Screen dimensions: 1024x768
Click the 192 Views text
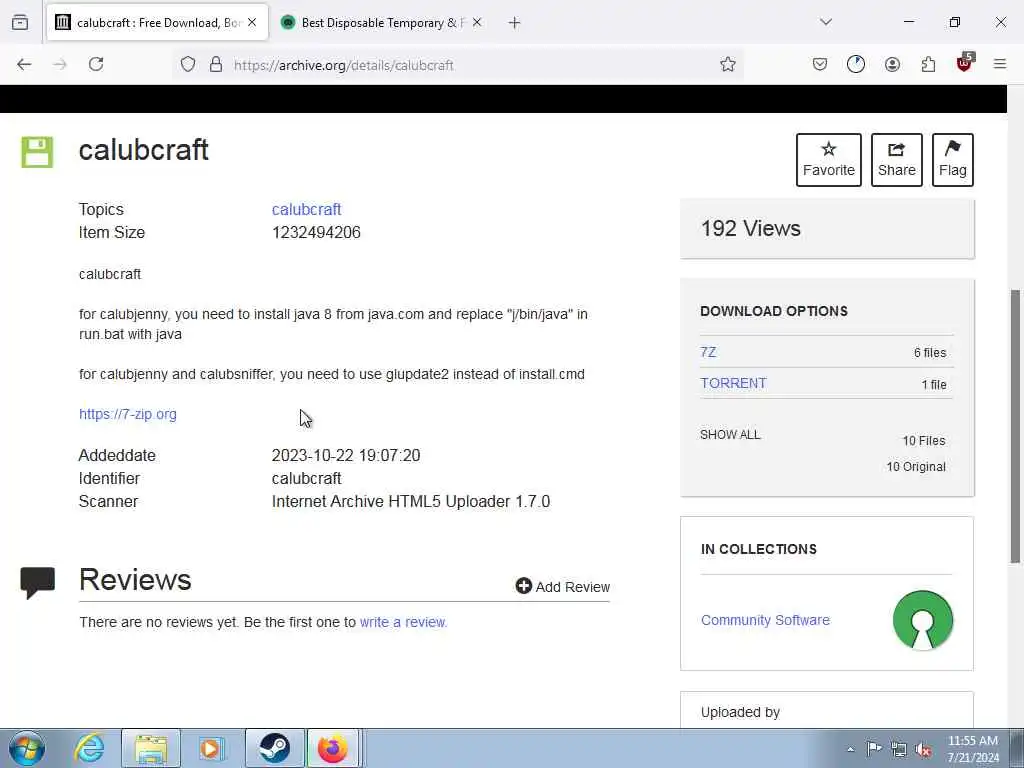point(750,229)
